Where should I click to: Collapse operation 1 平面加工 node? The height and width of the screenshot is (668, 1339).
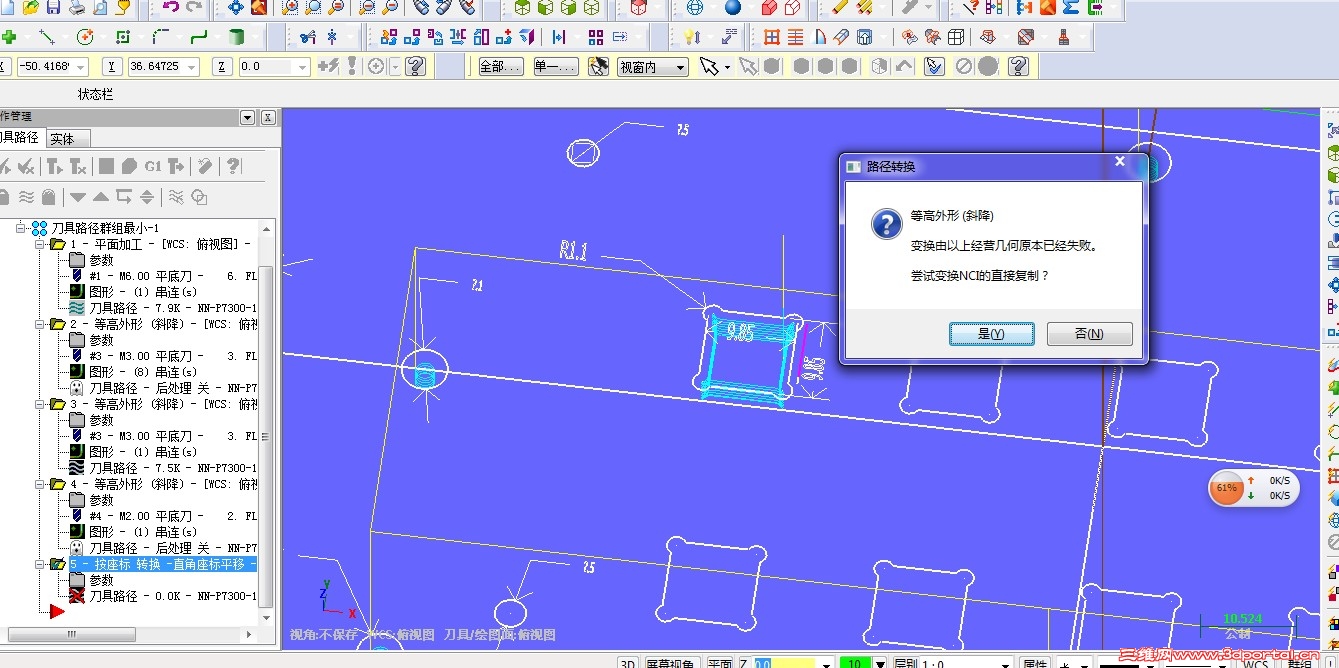[40, 244]
